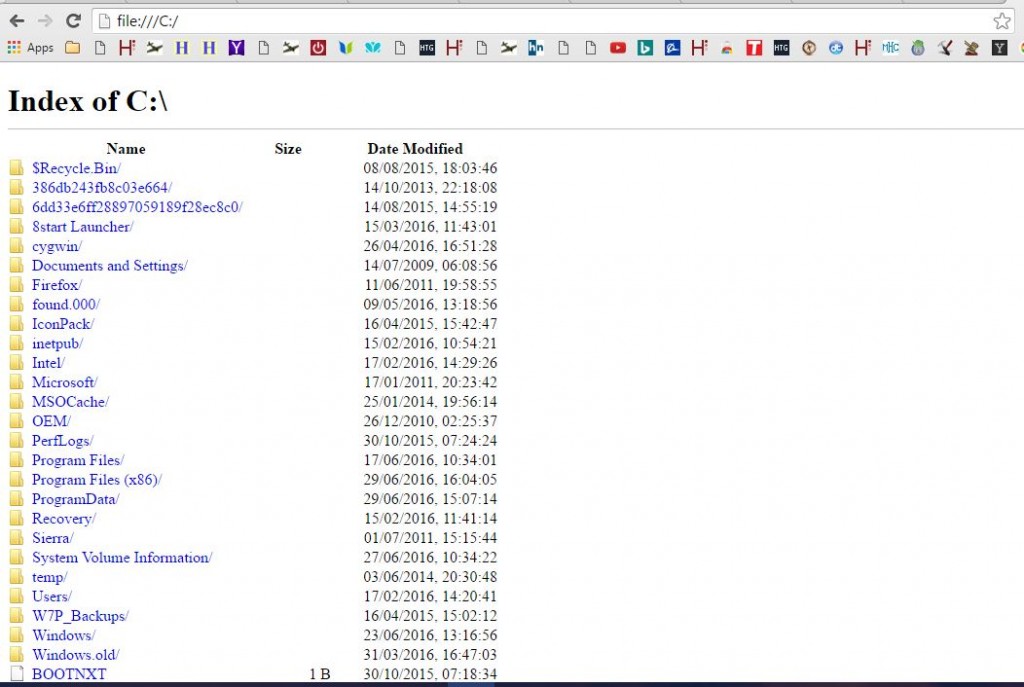Open the Microsoft folder link
The height and width of the screenshot is (687, 1024).
[x=65, y=382]
